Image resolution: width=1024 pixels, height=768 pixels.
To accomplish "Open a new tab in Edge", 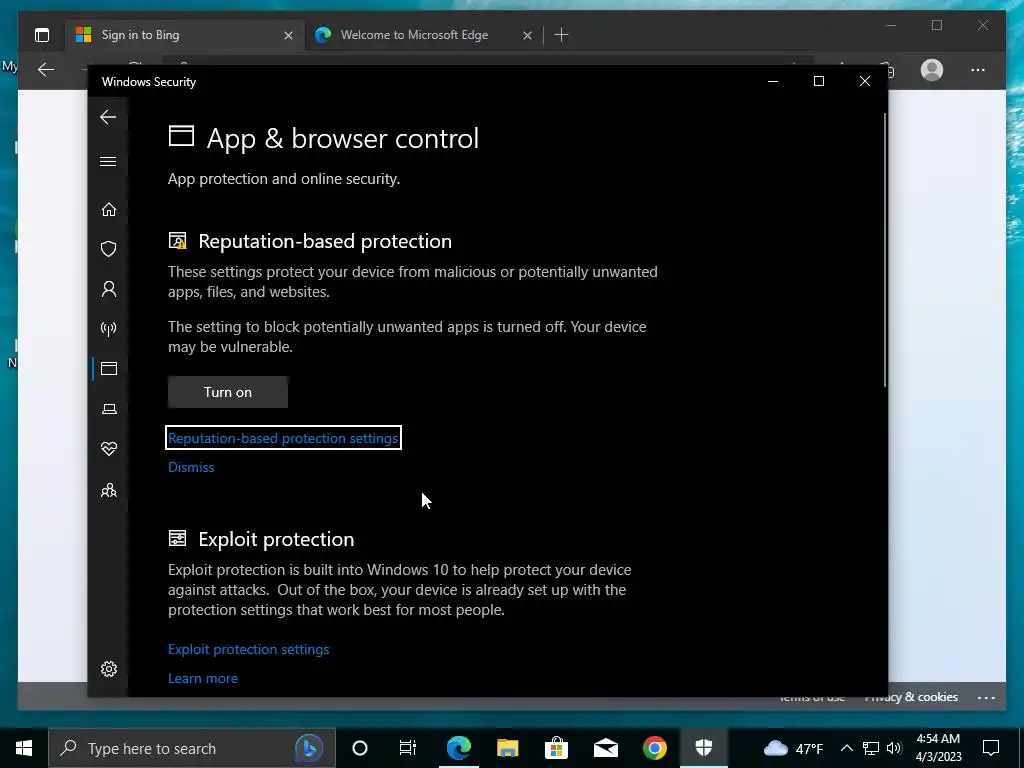I will (x=561, y=35).
